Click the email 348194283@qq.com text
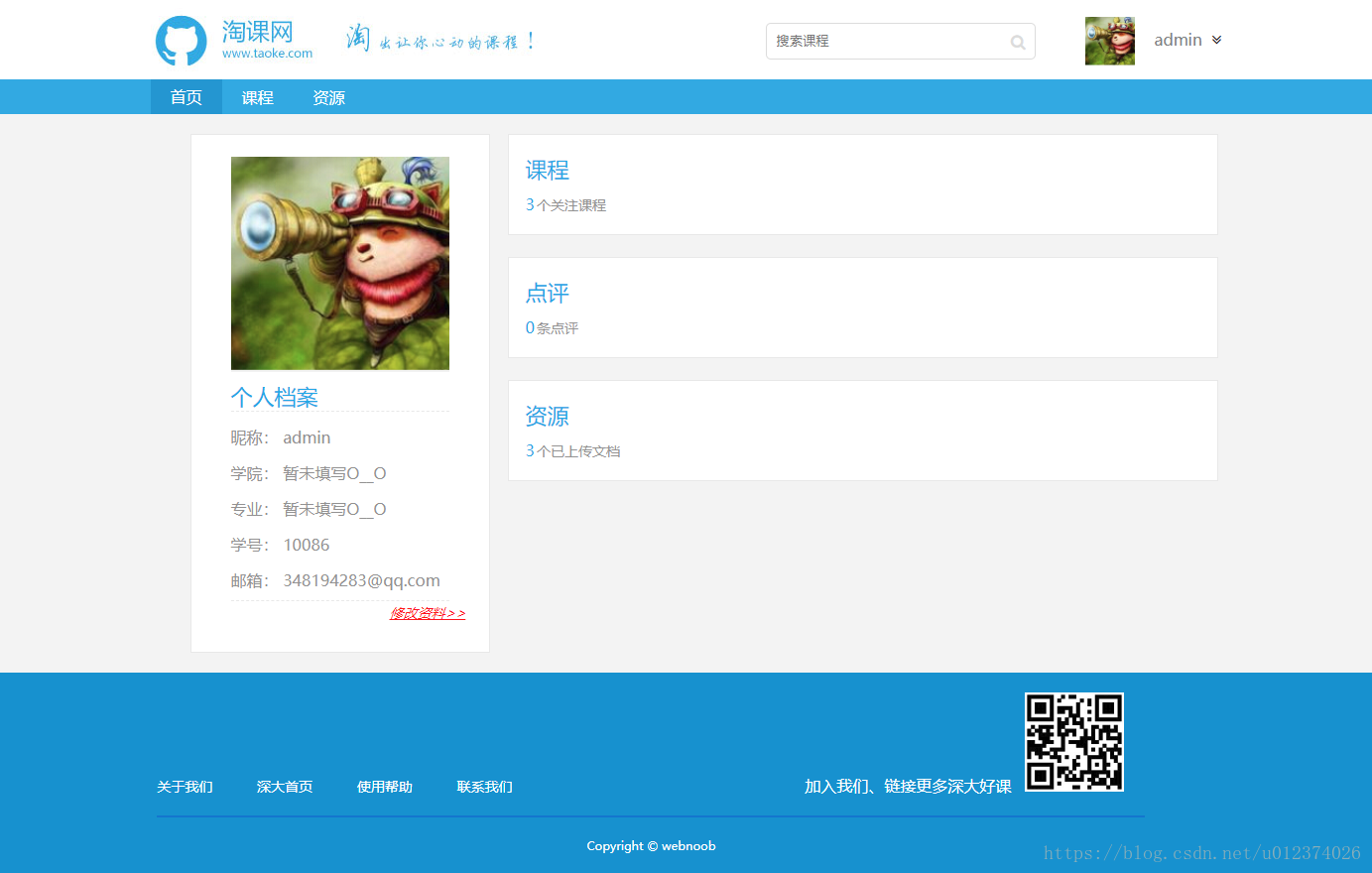The image size is (1372, 873). [362, 580]
